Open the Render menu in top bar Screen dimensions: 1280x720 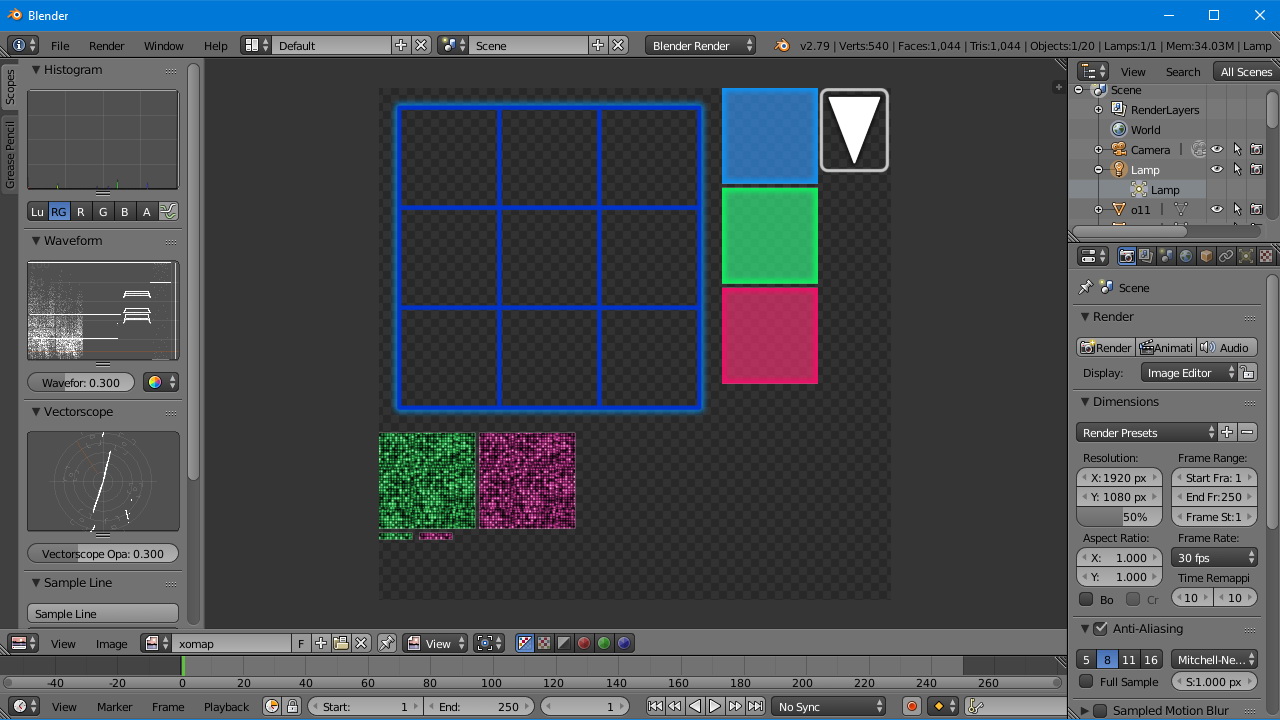pyautogui.click(x=106, y=45)
